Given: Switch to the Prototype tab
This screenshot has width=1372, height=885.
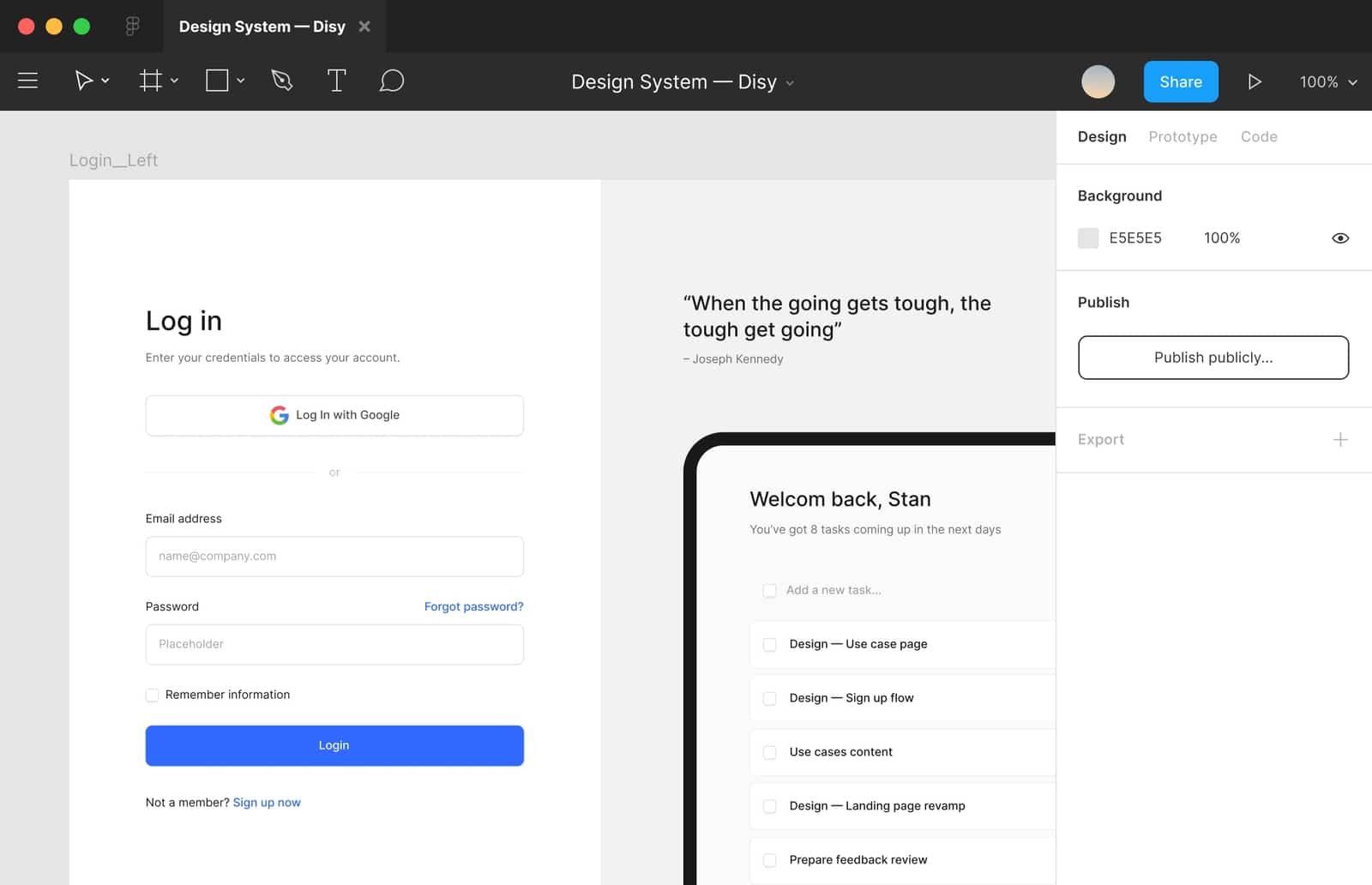Looking at the screenshot, I should pyautogui.click(x=1183, y=136).
